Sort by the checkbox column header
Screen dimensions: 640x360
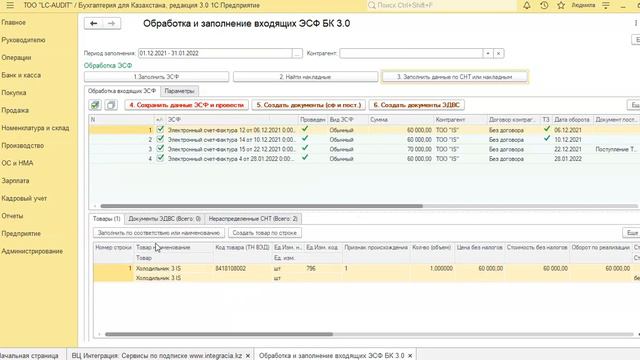pos(160,120)
